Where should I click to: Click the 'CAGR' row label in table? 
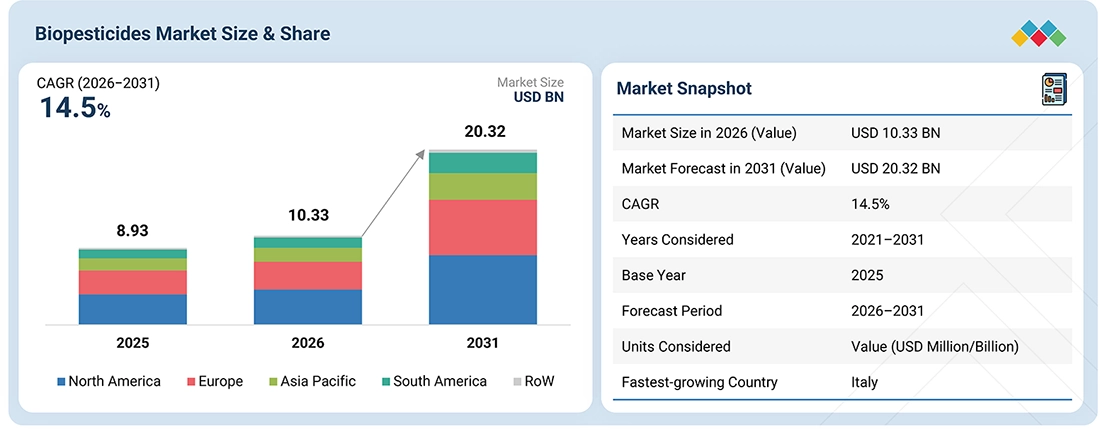[640, 204]
